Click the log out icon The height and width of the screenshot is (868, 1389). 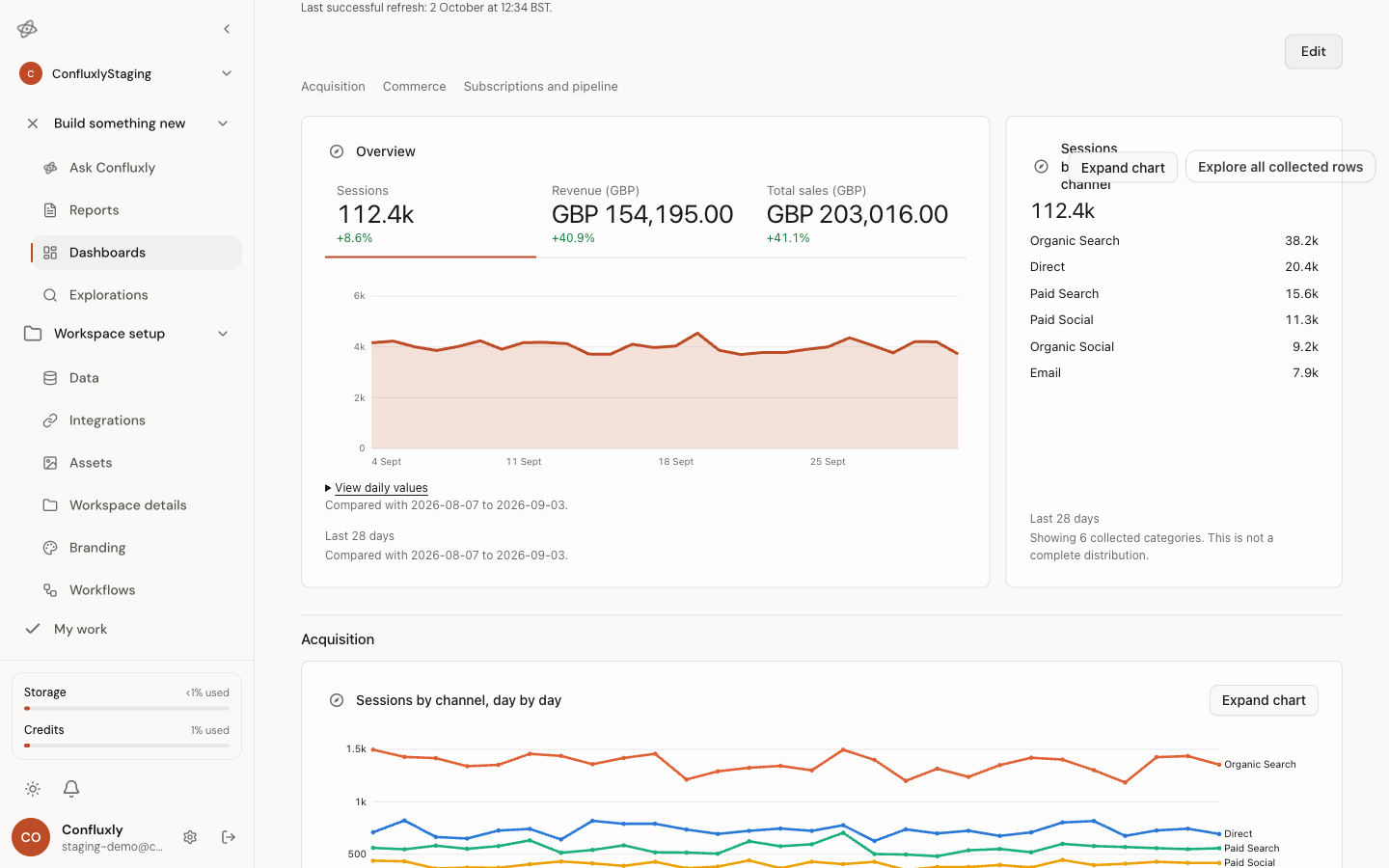(x=229, y=837)
